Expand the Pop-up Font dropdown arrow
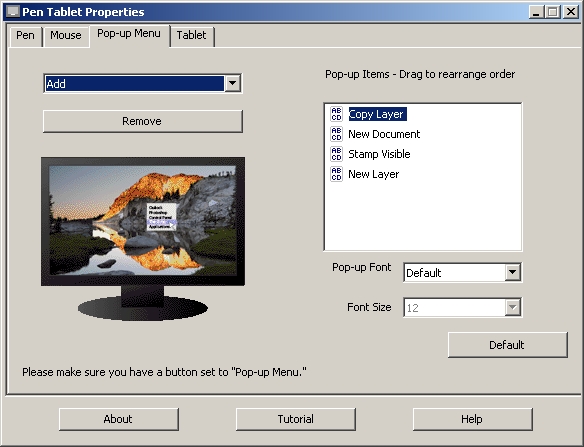The image size is (584, 447). [512, 272]
